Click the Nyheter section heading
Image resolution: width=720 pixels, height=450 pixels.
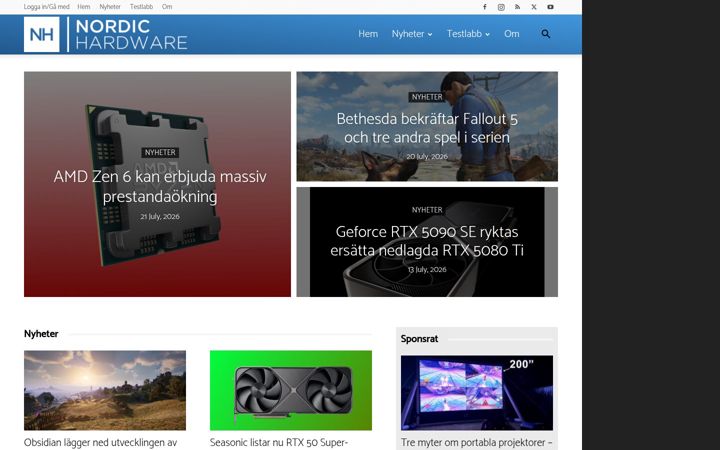41,334
